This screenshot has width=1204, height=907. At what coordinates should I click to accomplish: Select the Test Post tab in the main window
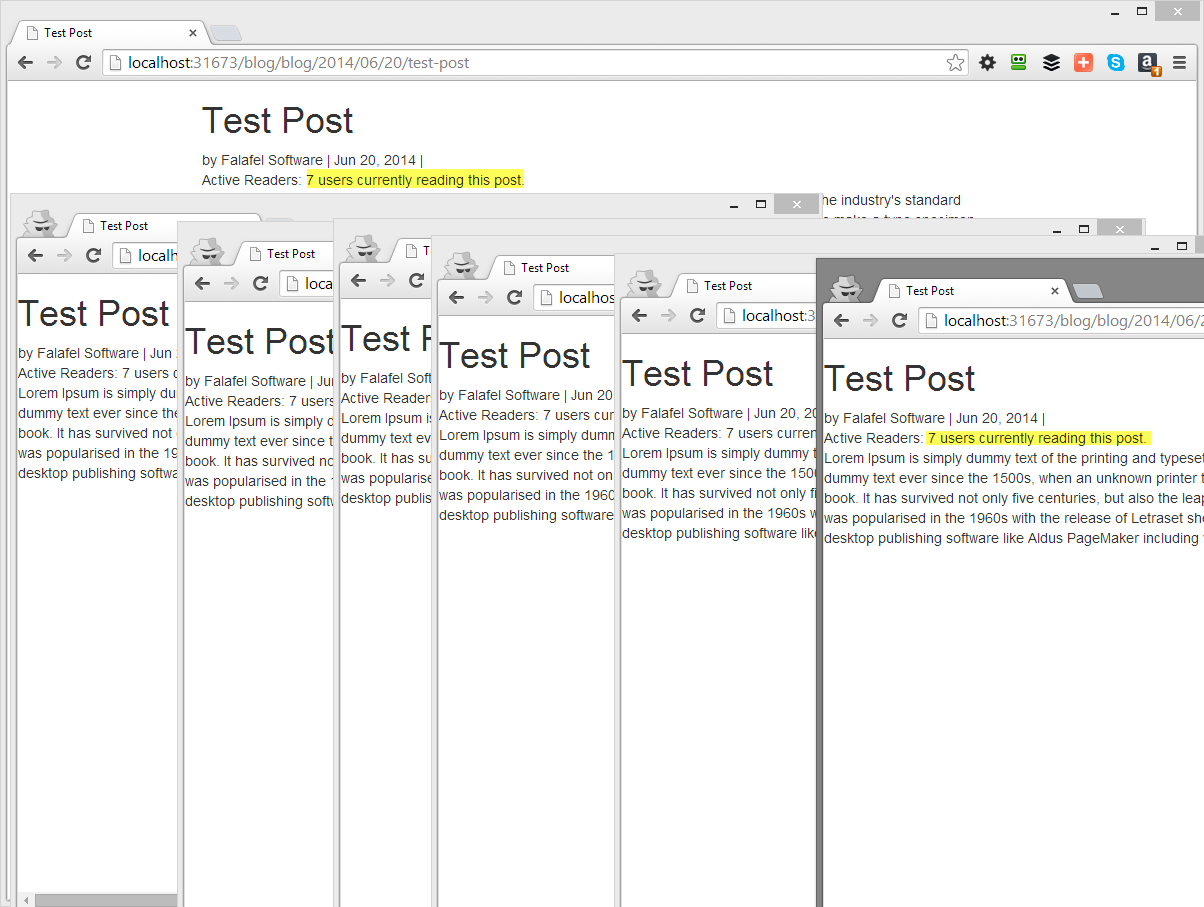point(68,32)
